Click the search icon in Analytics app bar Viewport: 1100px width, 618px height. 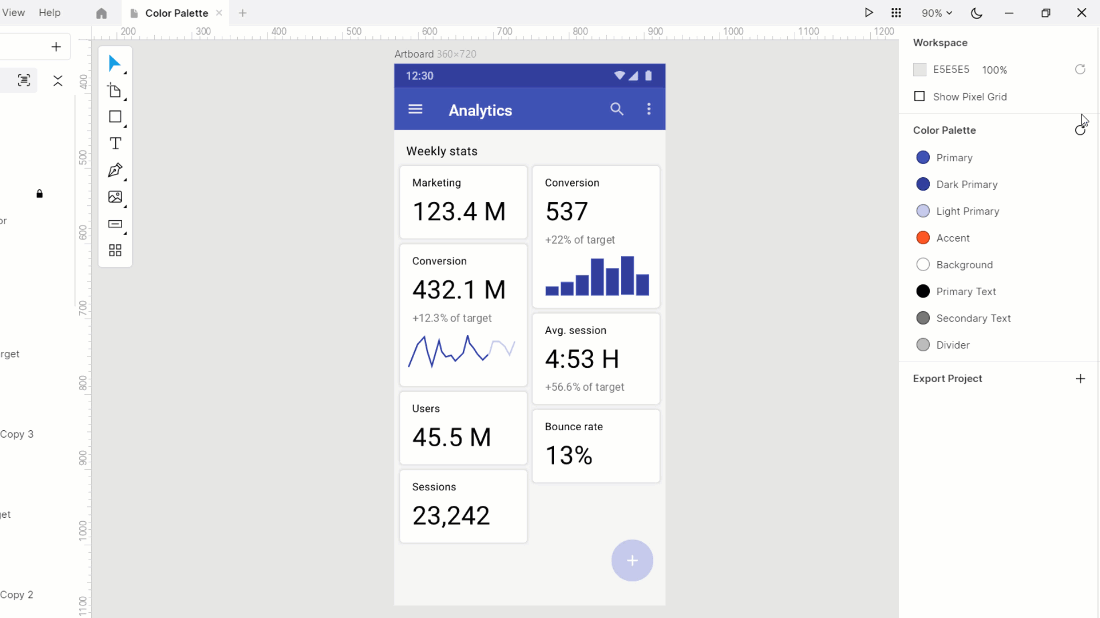point(617,109)
